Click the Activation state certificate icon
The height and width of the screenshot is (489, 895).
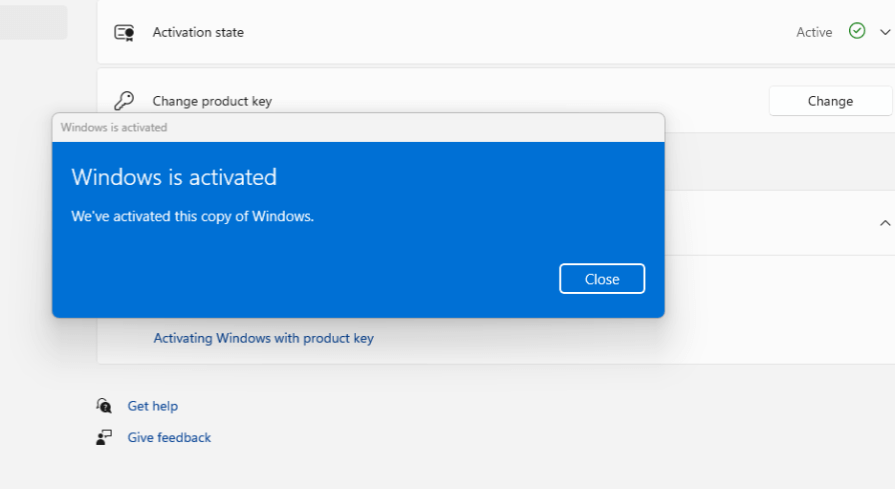click(x=124, y=32)
